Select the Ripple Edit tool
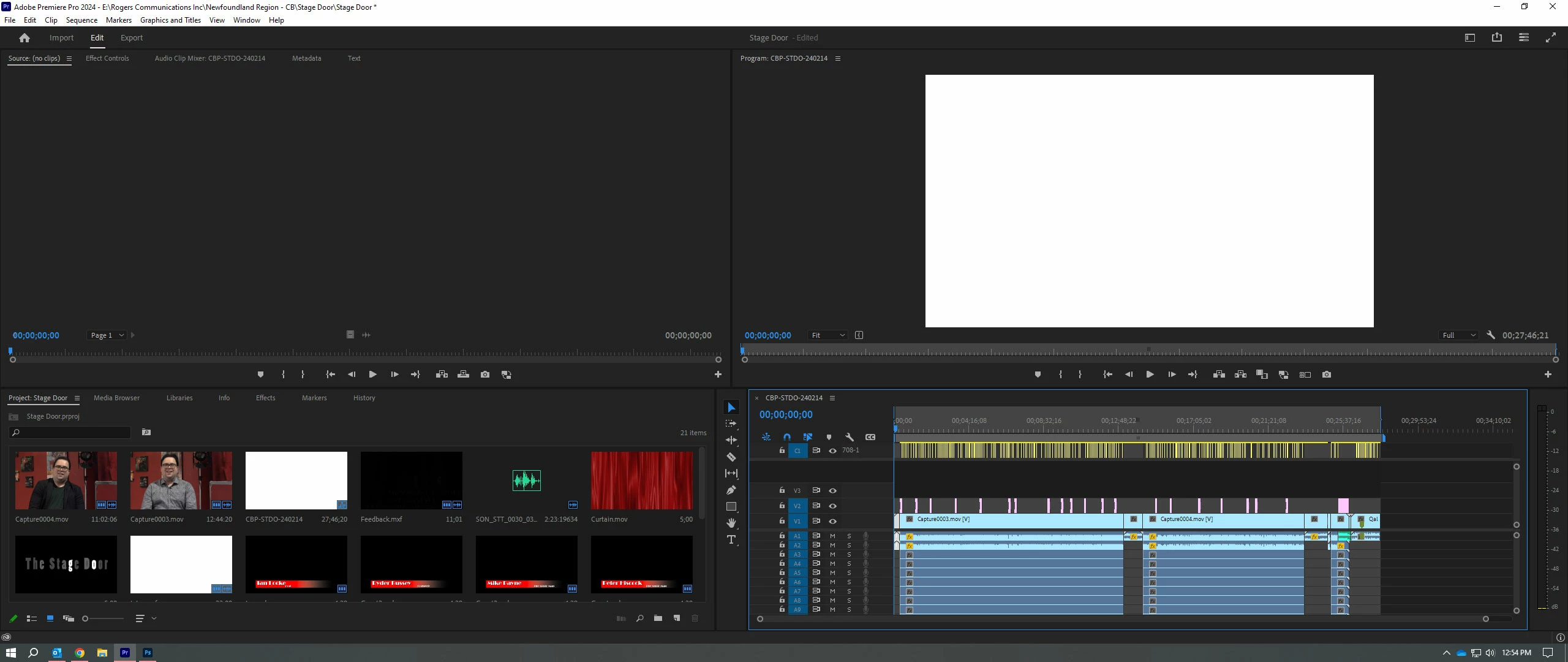1568x662 pixels. point(731,440)
